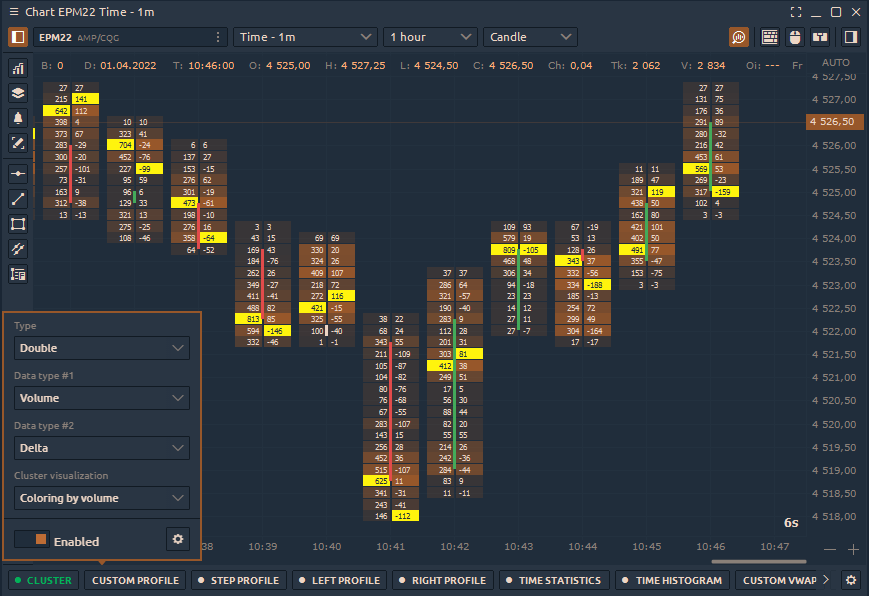Click the AUTO price scale button
Viewport: 869px width, 596px height.
[x=835, y=63]
